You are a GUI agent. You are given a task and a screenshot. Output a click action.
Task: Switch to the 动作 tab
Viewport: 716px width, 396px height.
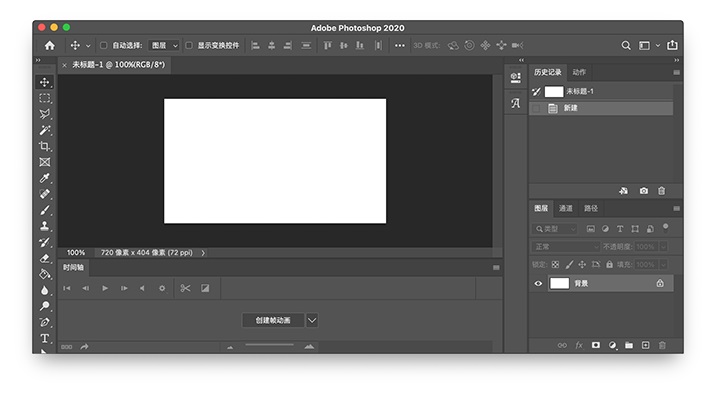point(579,72)
